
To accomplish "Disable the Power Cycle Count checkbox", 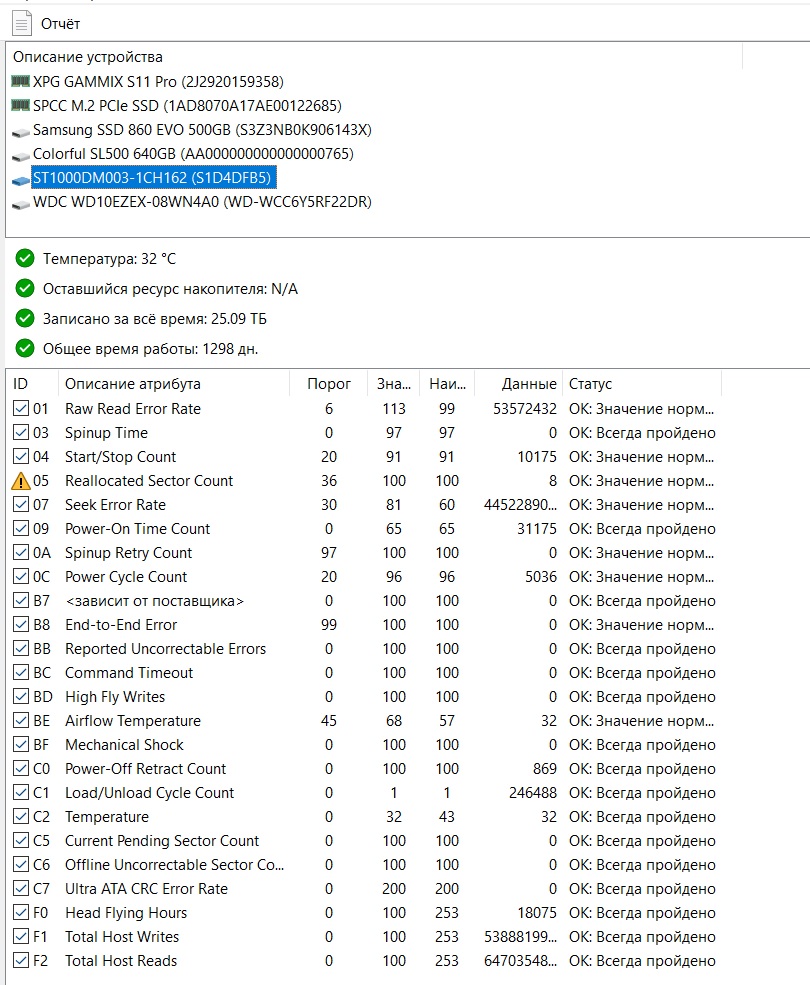I will point(21,577).
